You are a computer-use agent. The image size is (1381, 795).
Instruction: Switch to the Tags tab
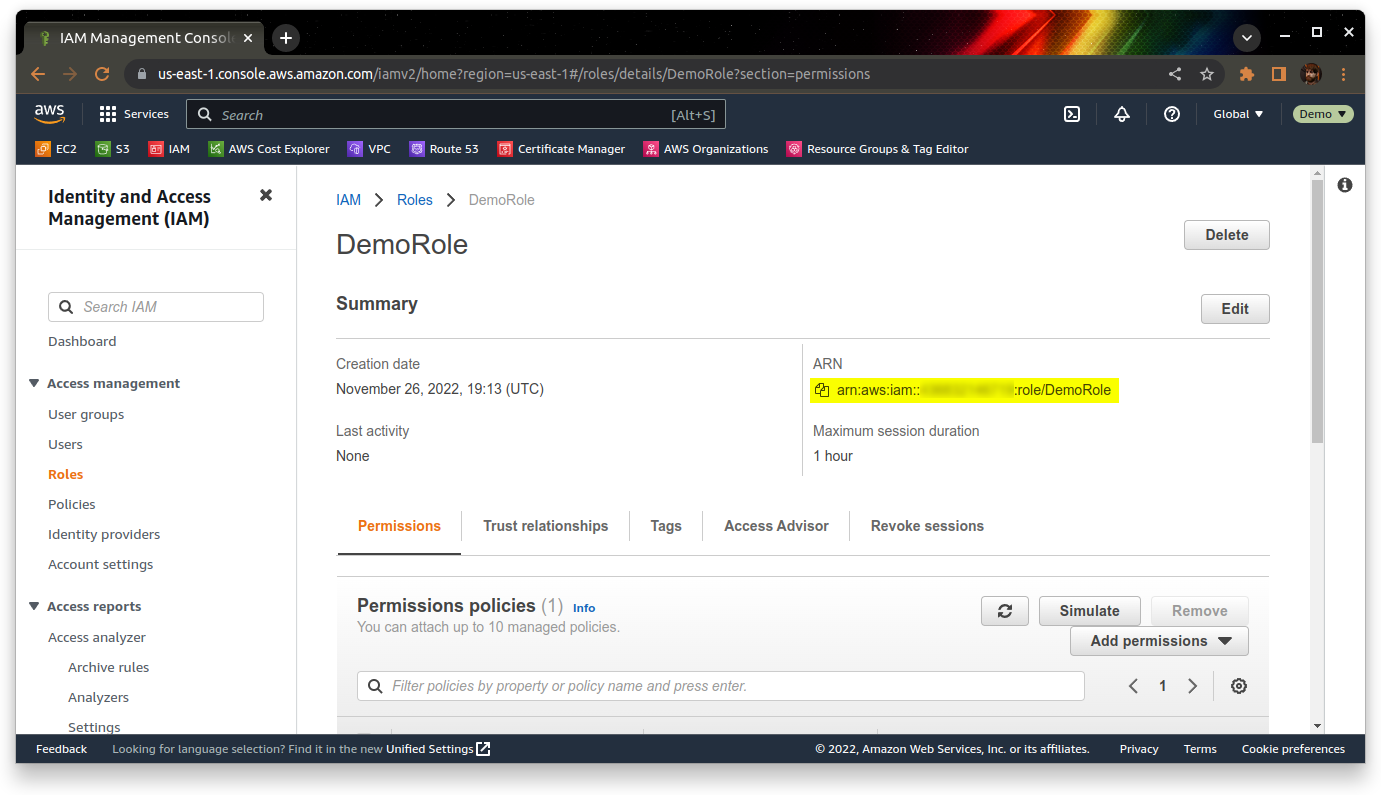point(666,526)
